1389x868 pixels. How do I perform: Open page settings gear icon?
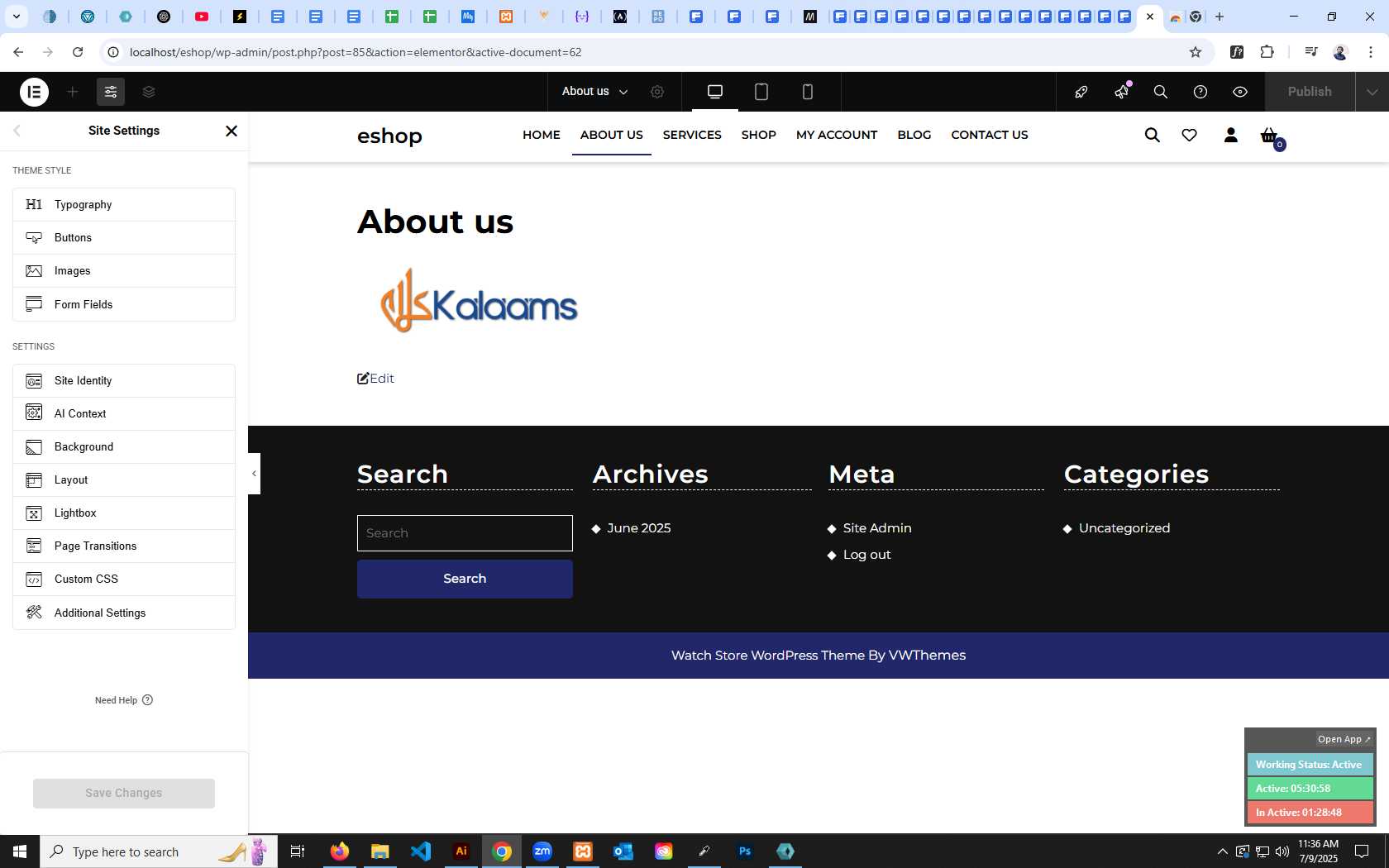657,92
